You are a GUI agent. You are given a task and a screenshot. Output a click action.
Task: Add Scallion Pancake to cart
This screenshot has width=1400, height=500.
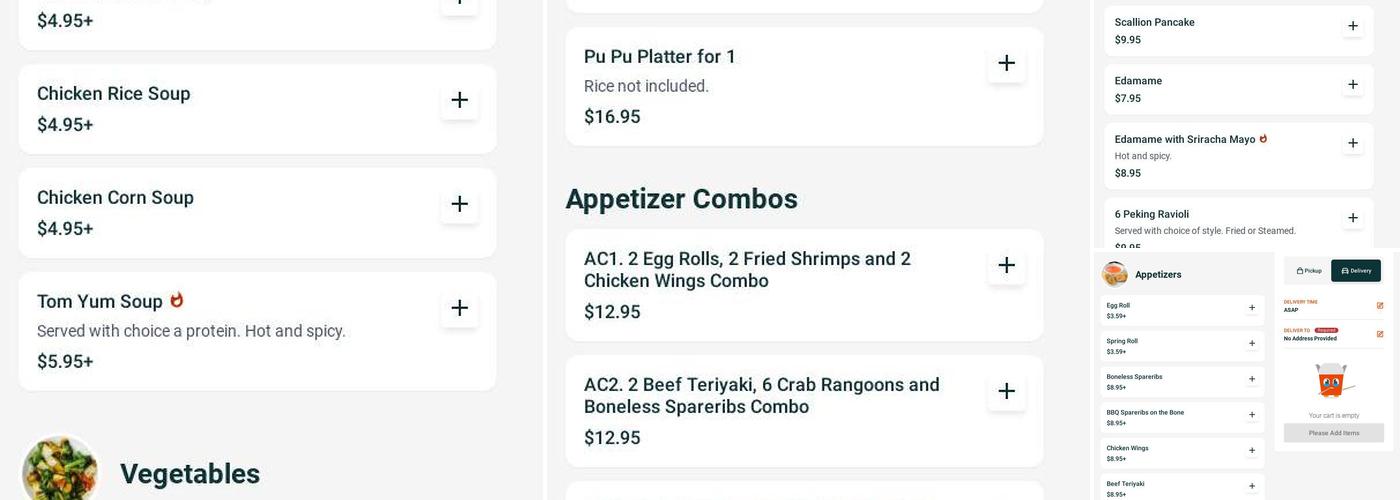pos(1352,26)
